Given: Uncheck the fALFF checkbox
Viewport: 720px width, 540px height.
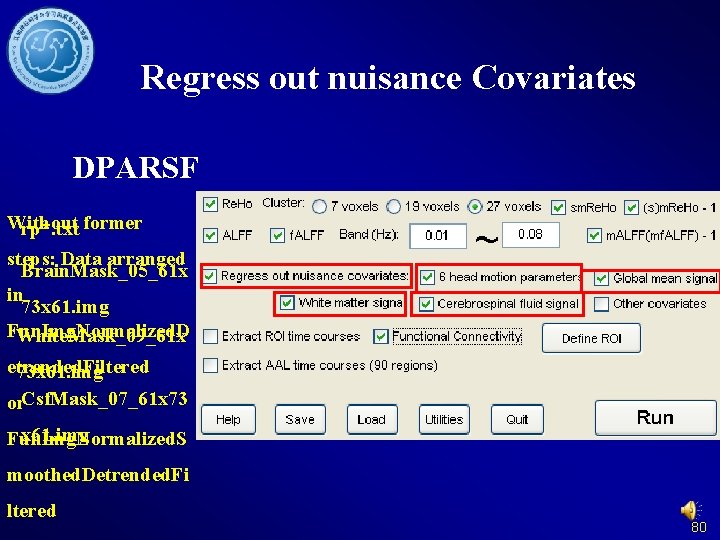Looking at the screenshot, I should (277, 236).
